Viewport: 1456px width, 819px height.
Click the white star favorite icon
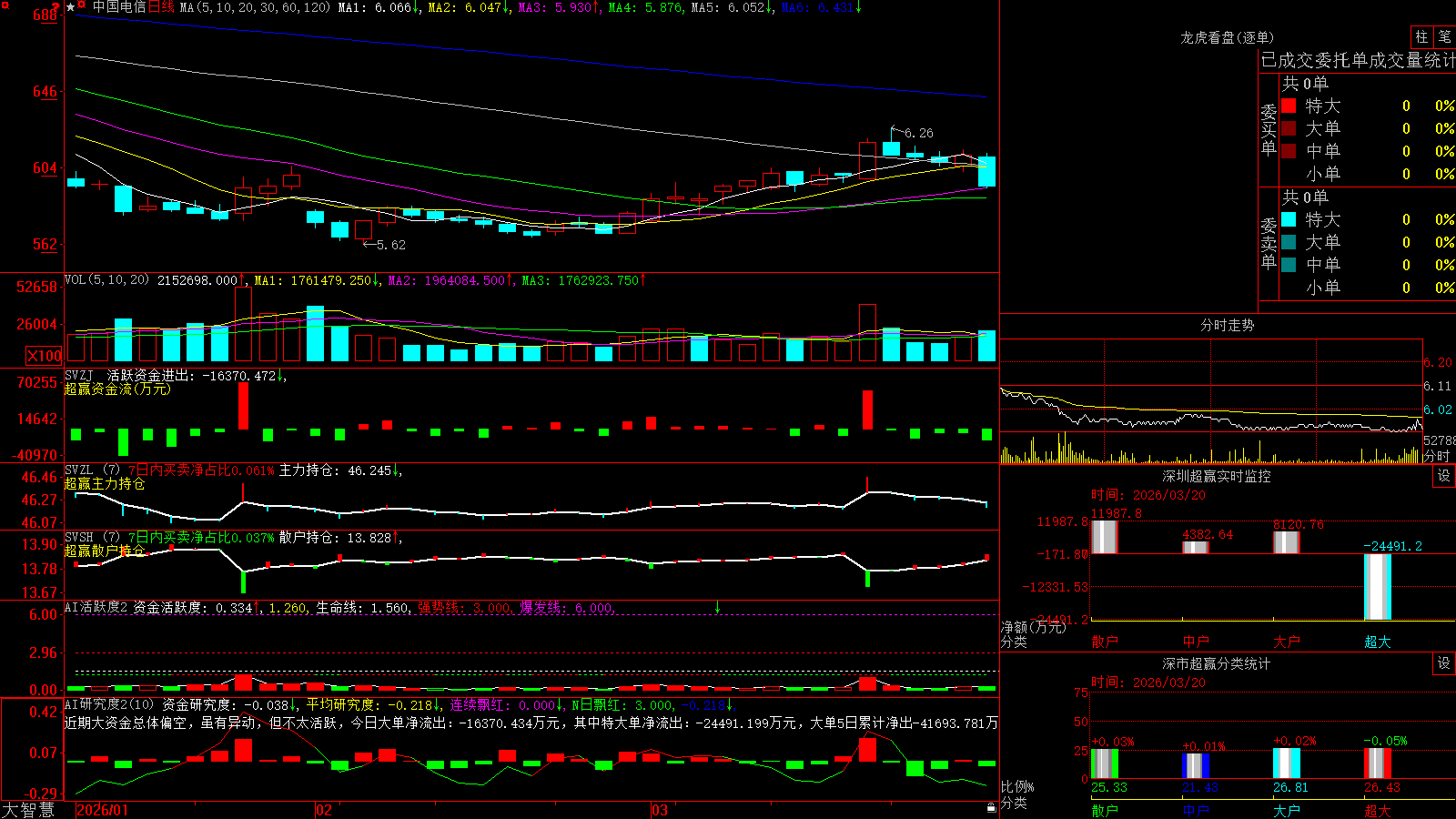[70, 7]
